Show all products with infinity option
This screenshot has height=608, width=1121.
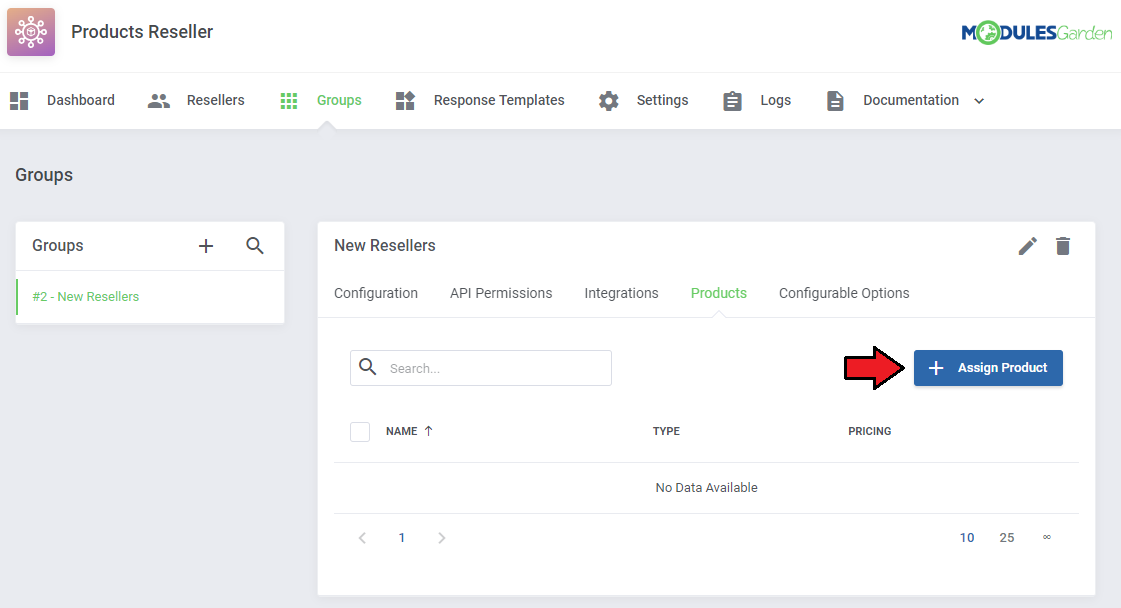coord(1047,537)
